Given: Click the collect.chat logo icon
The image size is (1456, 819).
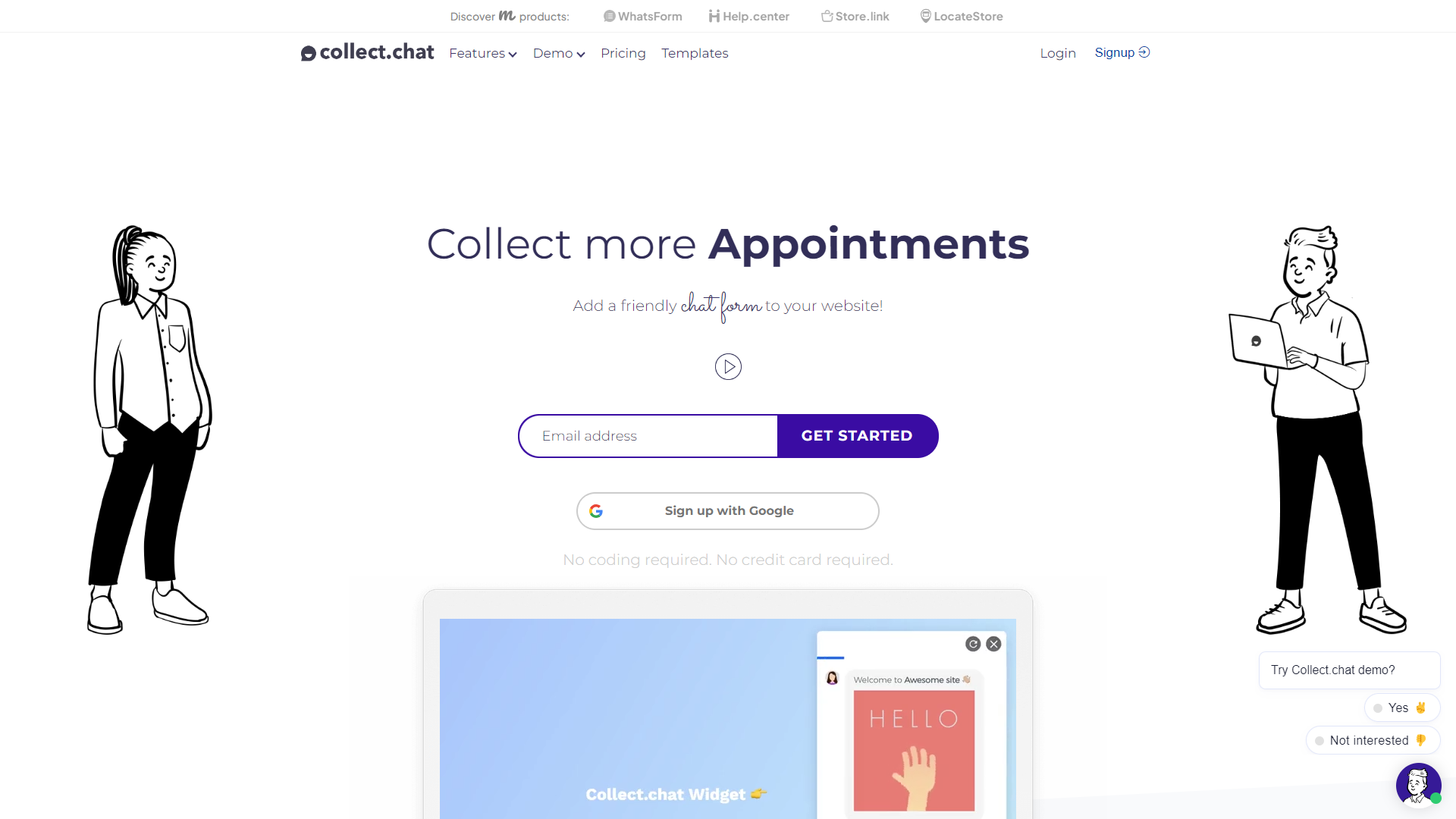Looking at the screenshot, I should [309, 53].
